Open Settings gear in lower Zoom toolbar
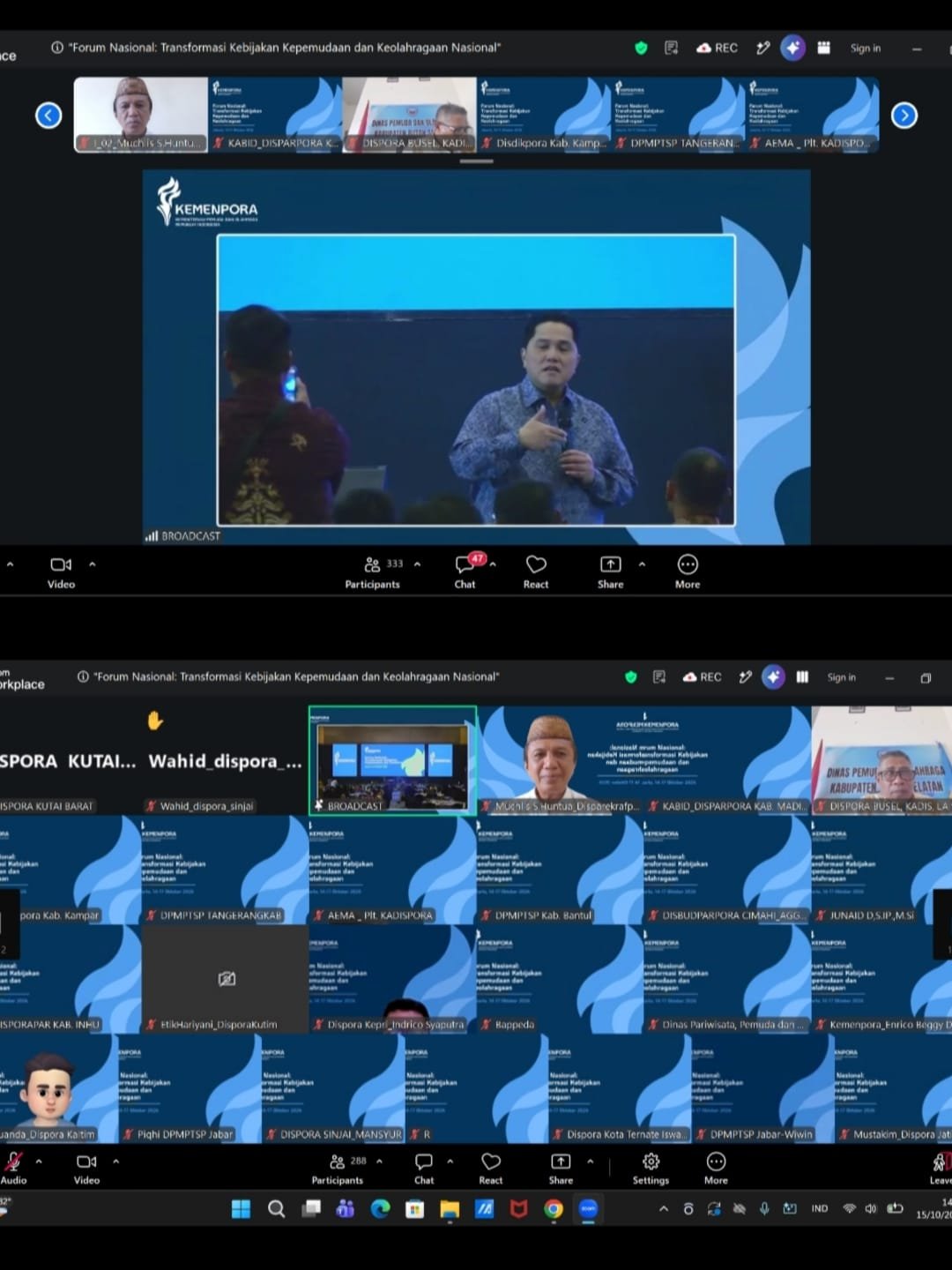The width and height of the screenshot is (952, 1270). (651, 1169)
